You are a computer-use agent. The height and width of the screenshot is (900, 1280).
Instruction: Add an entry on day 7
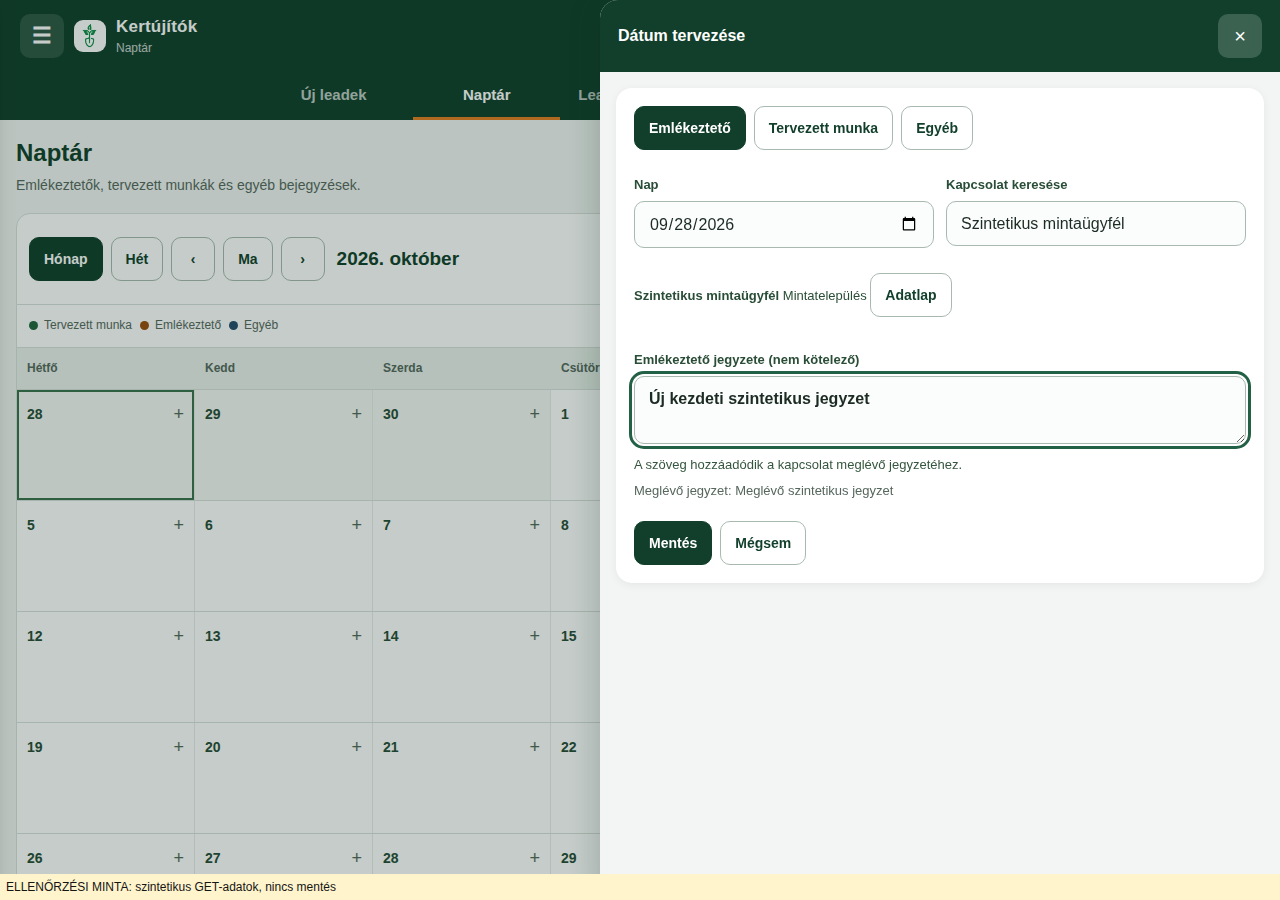tap(535, 524)
